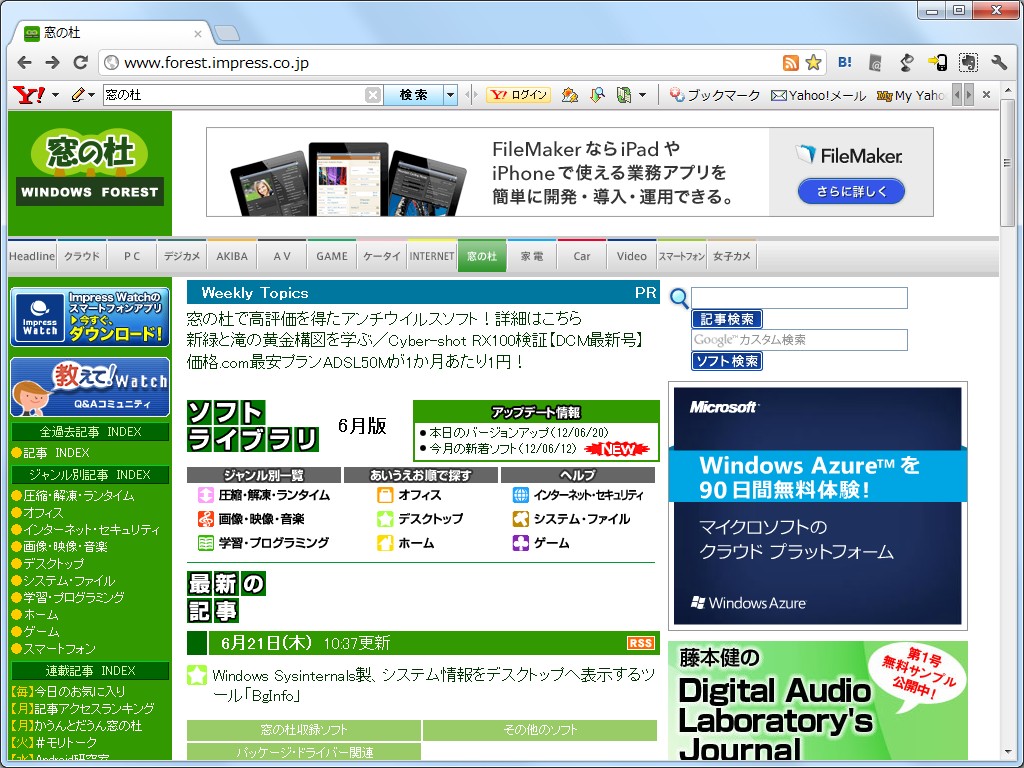Click the Hatena B! bookmark icon
The width and height of the screenshot is (1024, 768).
pos(844,62)
